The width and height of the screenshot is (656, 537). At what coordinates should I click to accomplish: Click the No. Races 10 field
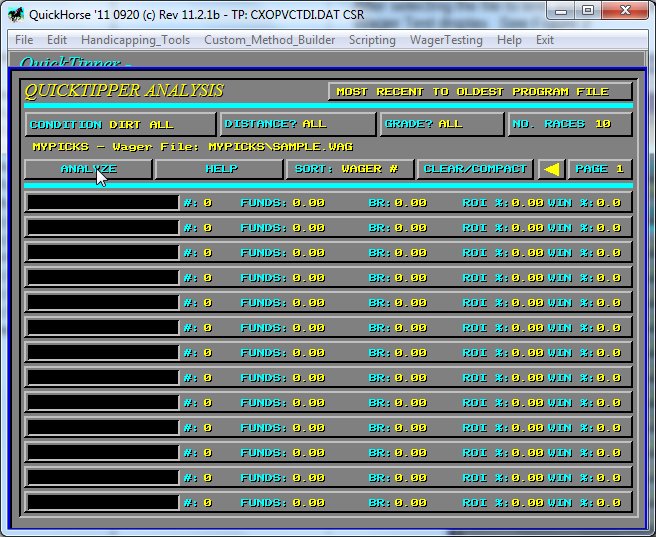coord(570,125)
